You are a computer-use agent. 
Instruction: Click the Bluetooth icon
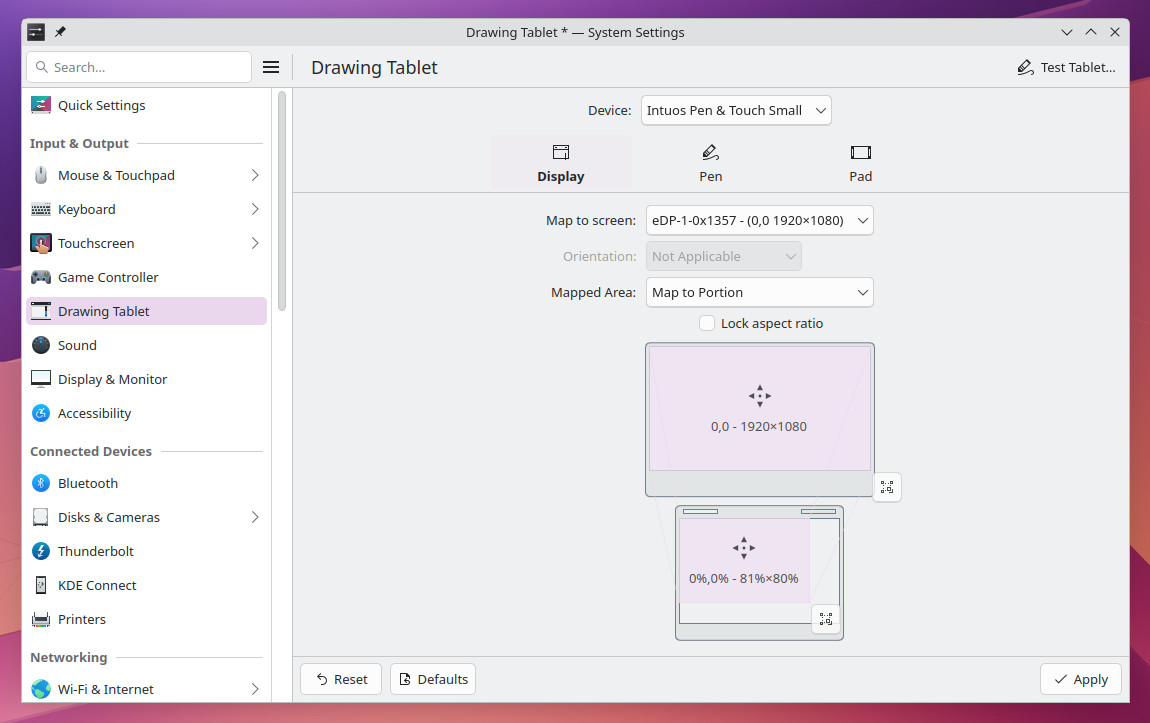tap(41, 483)
